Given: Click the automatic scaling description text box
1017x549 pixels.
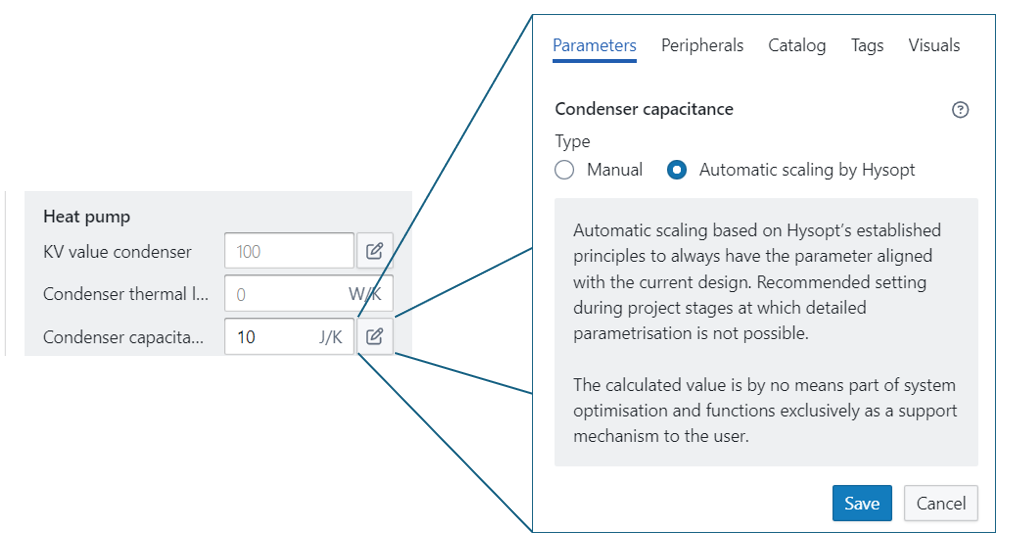Looking at the screenshot, I should [x=766, y=332].
